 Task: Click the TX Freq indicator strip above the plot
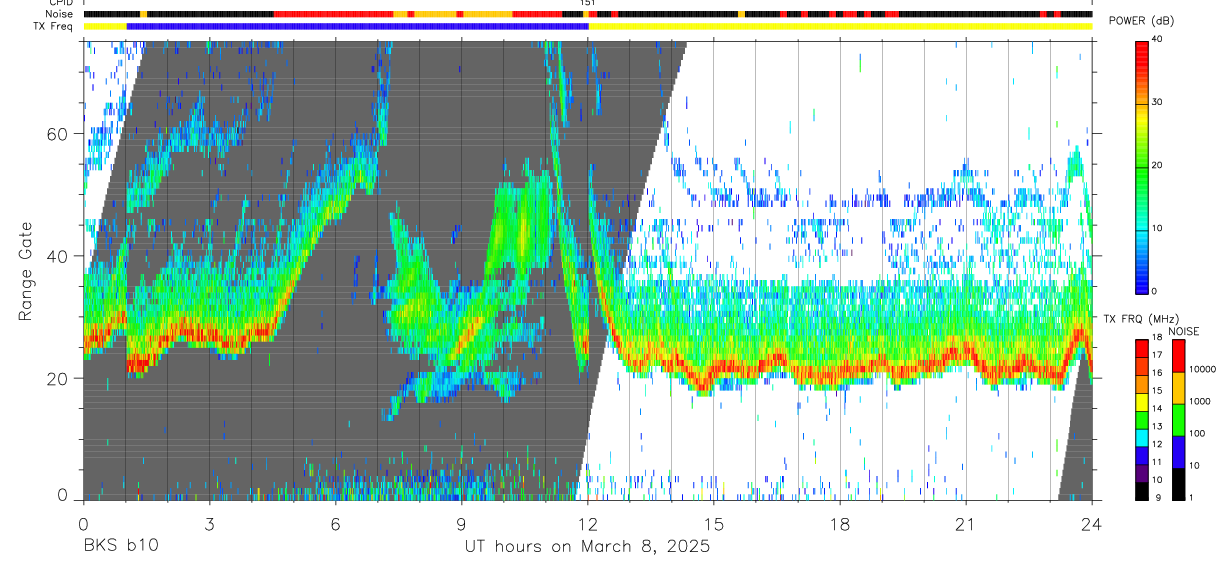587,26
